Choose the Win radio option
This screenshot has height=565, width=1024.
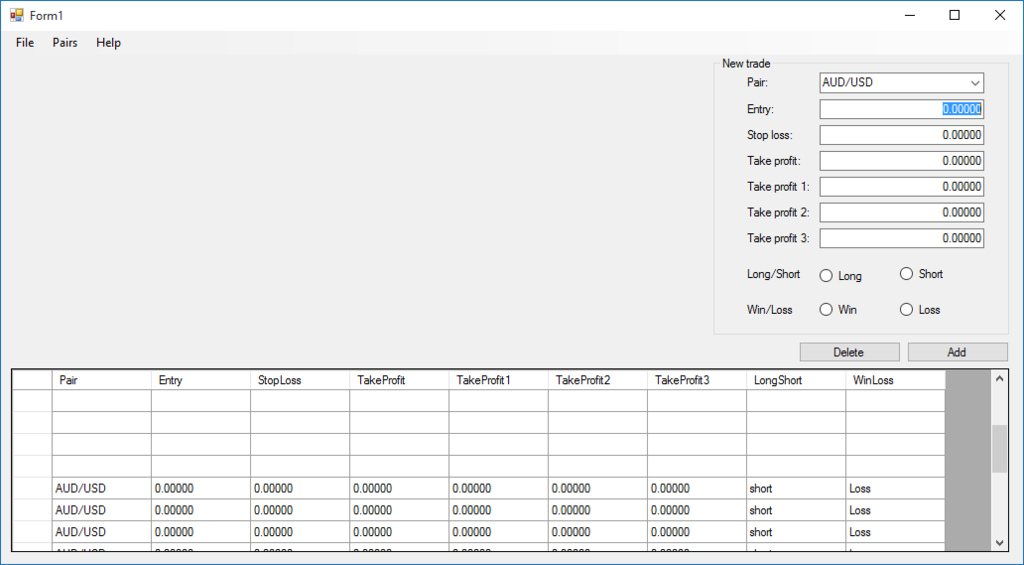point(827,310)
